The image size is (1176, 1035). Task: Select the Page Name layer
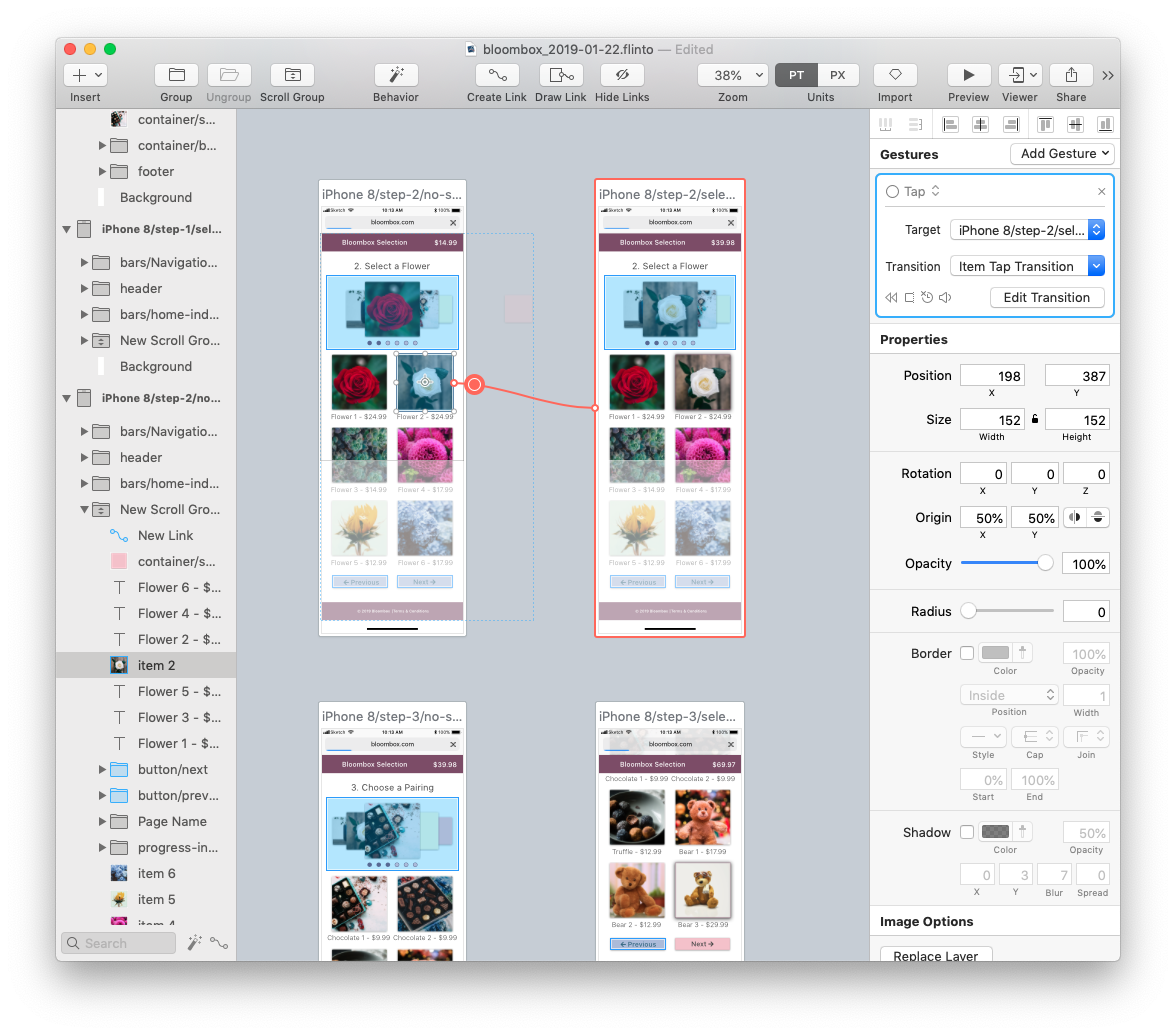point(146,821)
